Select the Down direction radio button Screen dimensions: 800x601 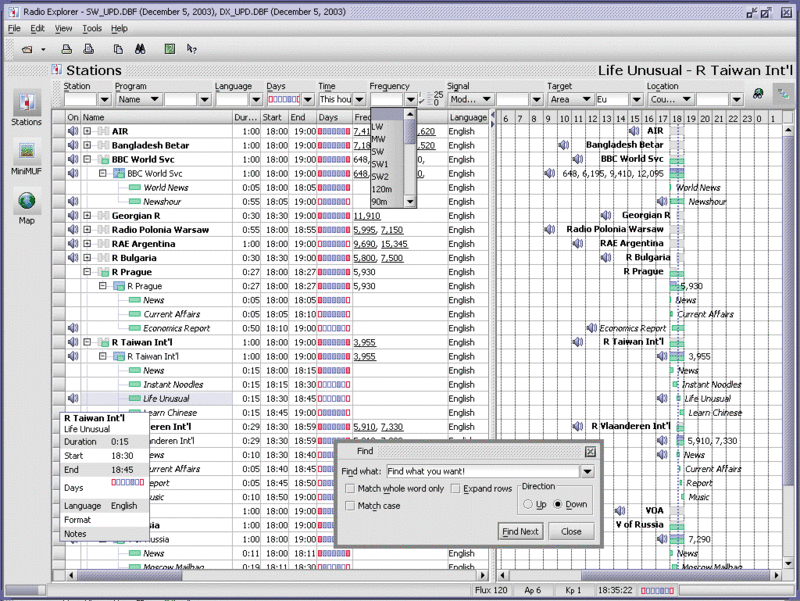(558, 504)
